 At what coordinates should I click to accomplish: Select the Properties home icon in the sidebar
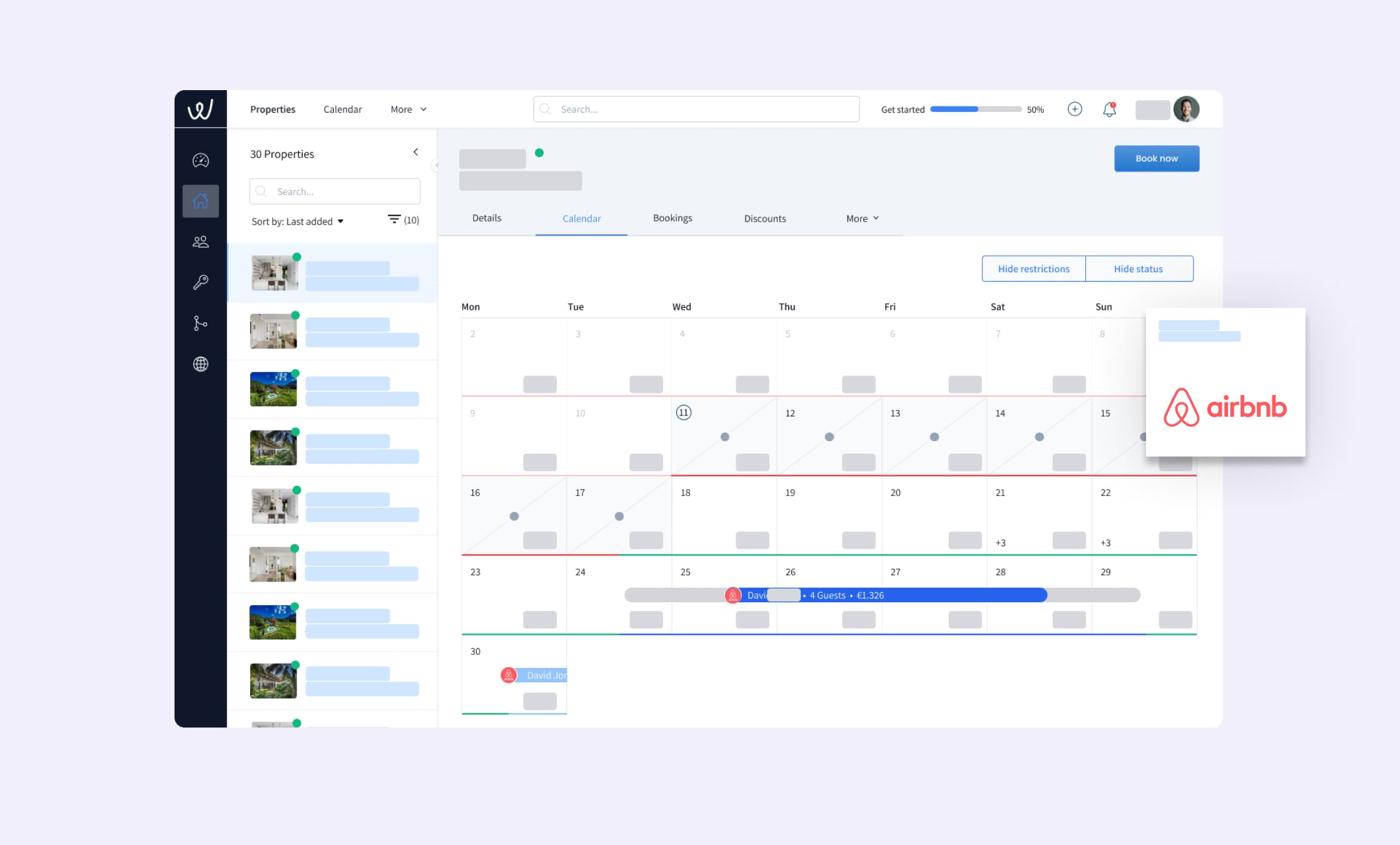[x=200, y=201]
